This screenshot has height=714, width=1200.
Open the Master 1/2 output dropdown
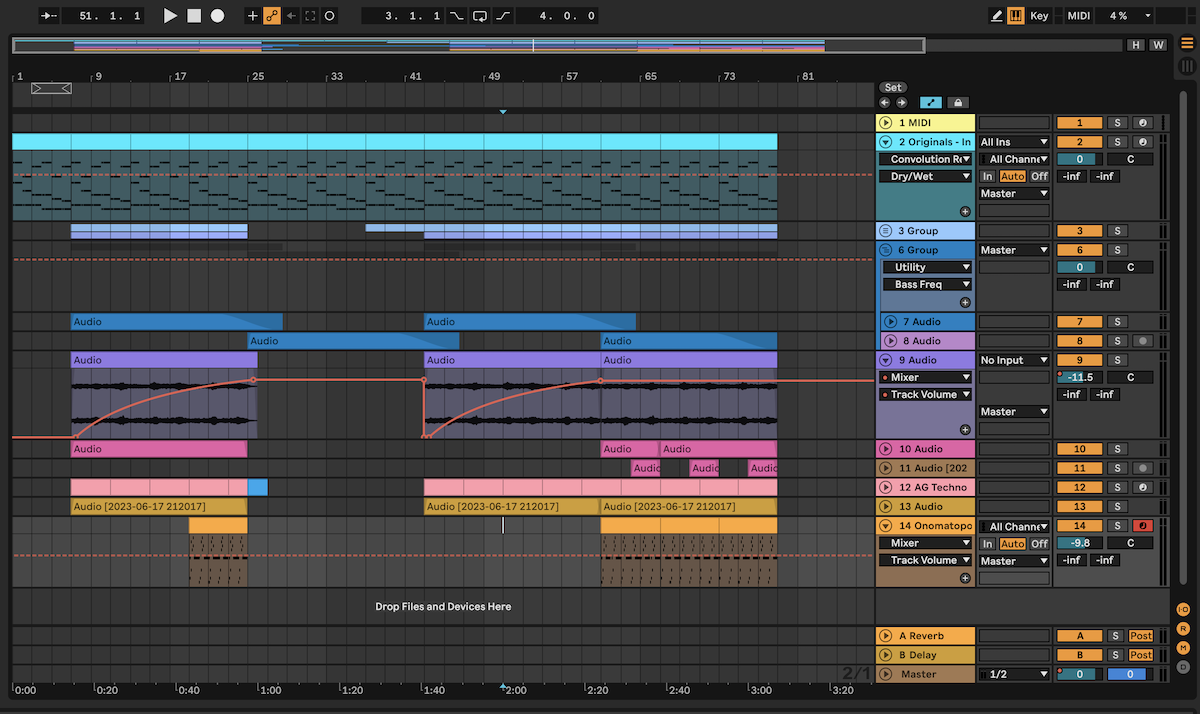click(1015, 674)
